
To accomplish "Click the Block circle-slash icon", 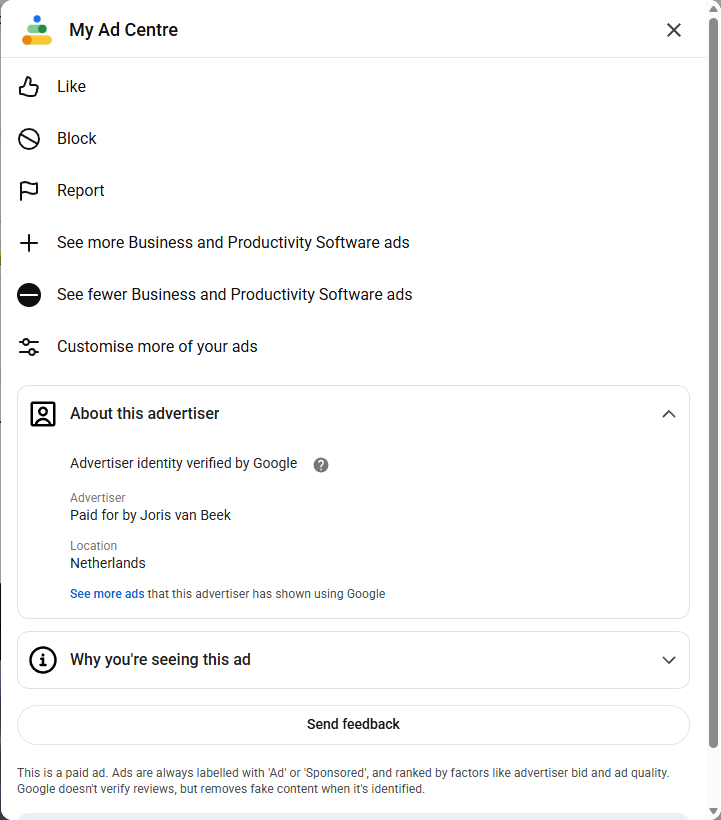I will coord(29,139).
